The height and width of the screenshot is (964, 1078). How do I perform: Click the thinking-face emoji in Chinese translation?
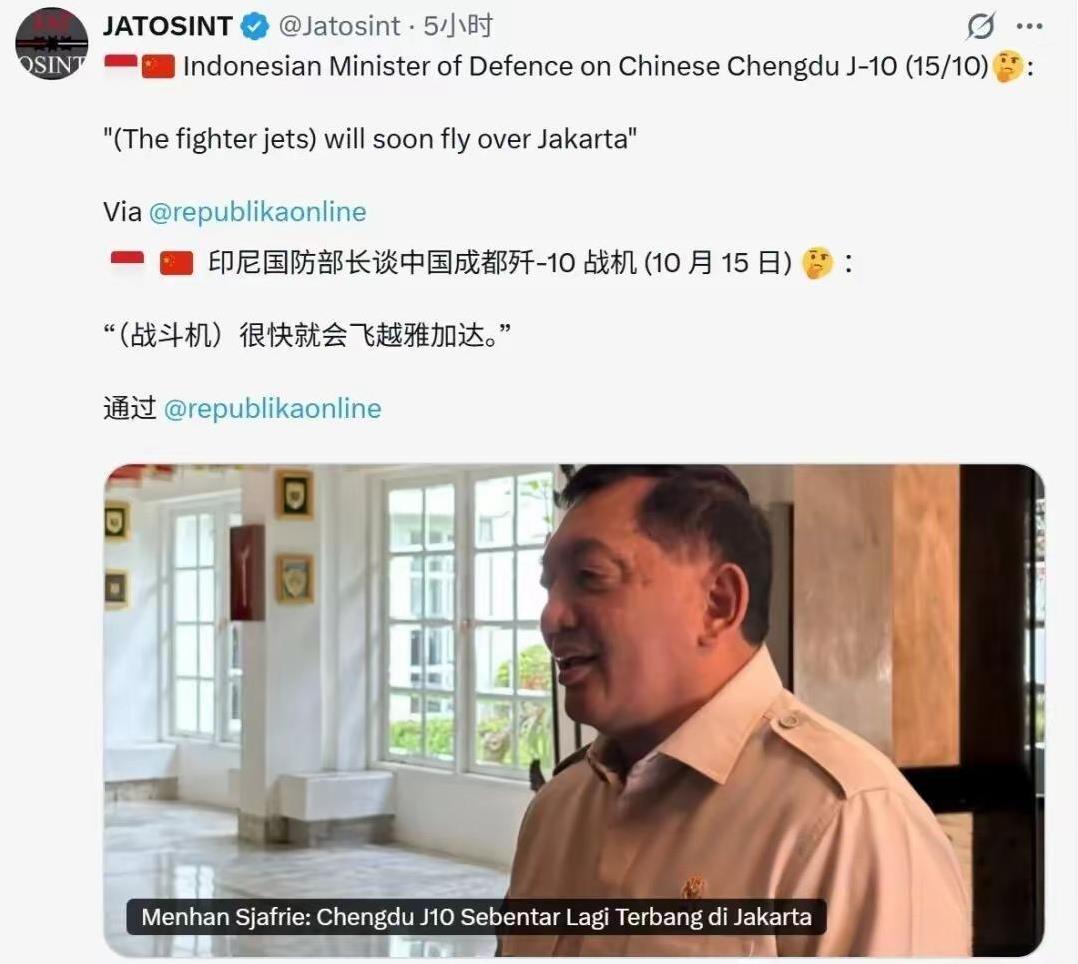(x=817, y=263)
